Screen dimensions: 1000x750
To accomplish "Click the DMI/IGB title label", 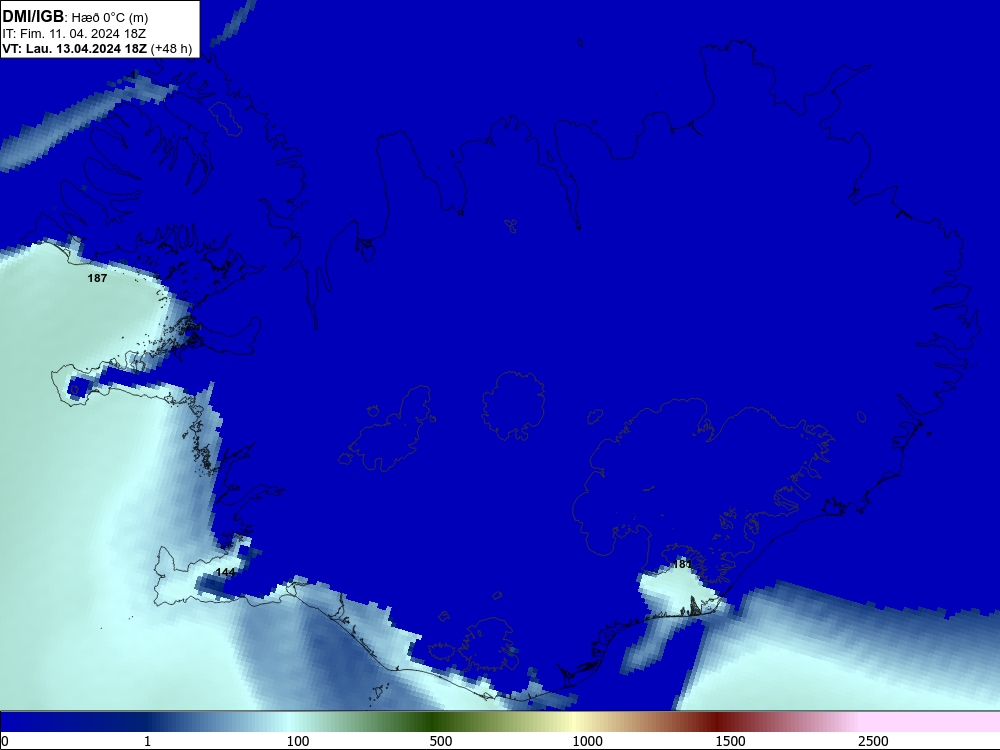I will click(x=33, y=17).
